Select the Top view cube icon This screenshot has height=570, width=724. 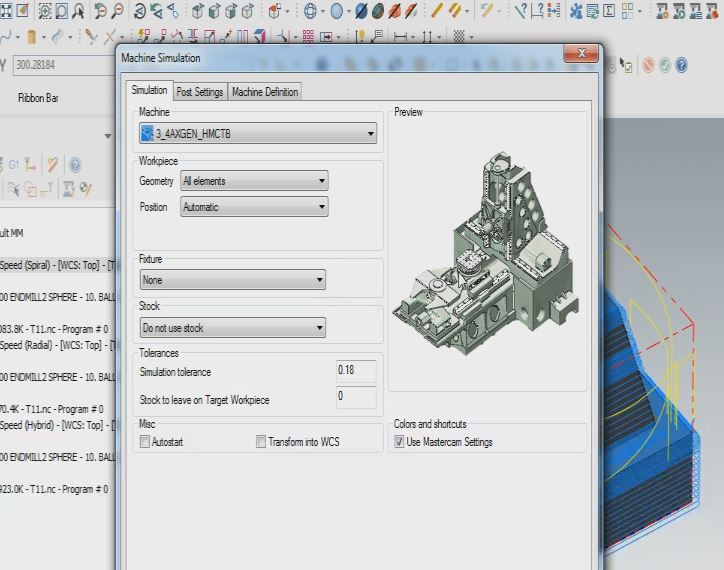(x=198, y=11)
